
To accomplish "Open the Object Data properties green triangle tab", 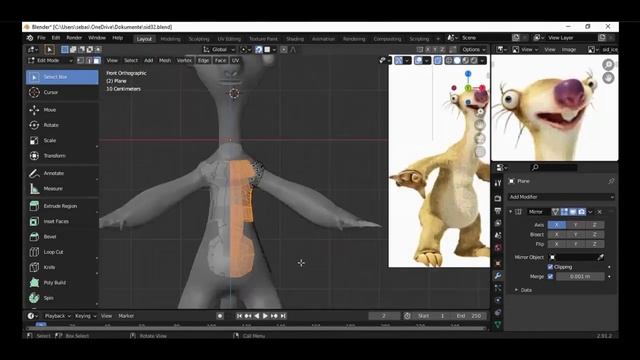I will tap(498, 325).
